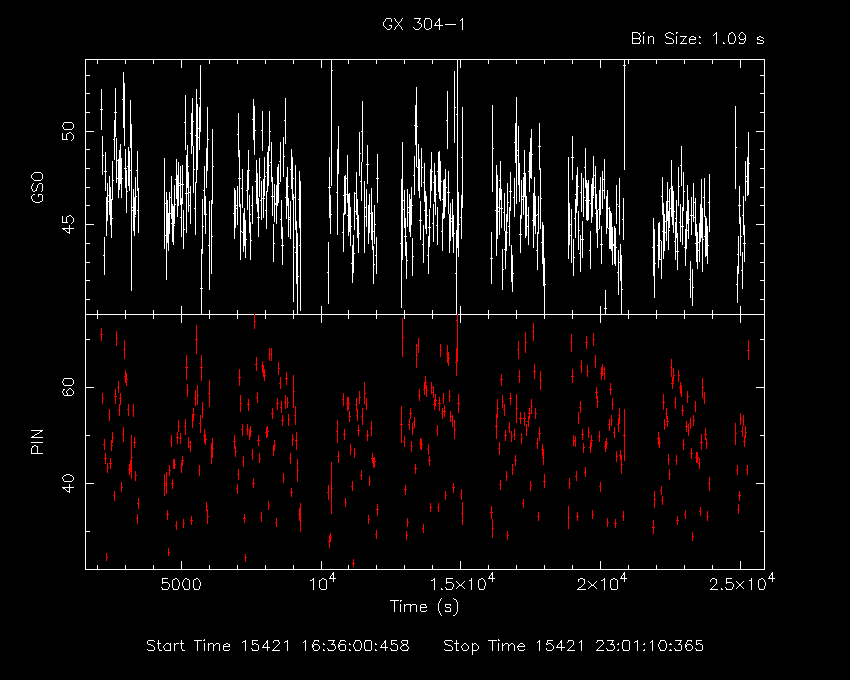
Task: Click the x-axis tick label 10^4
Action: click(321, 582)
